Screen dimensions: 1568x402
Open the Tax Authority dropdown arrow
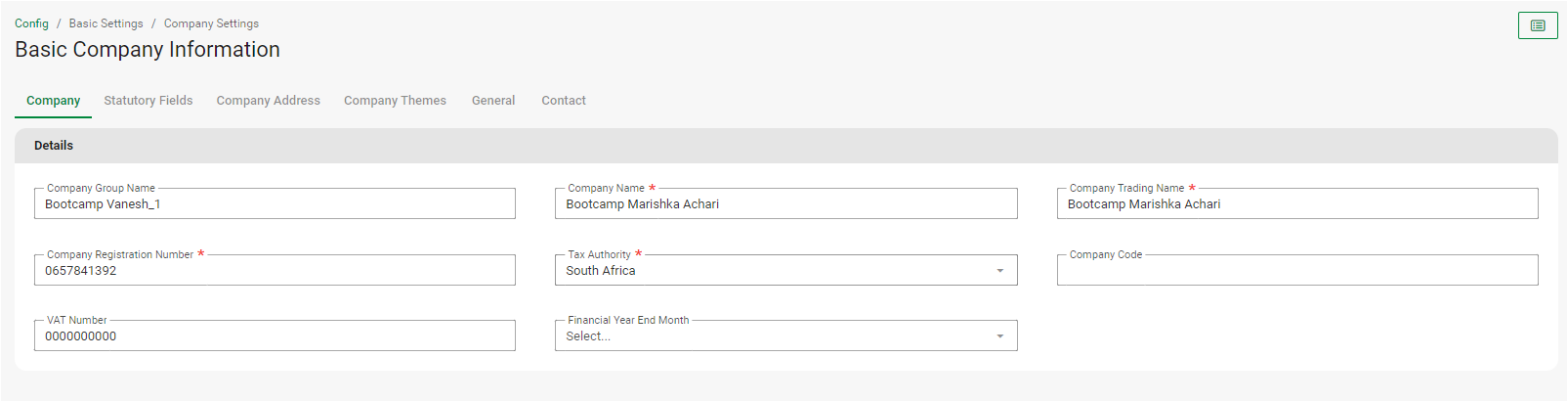999,271
